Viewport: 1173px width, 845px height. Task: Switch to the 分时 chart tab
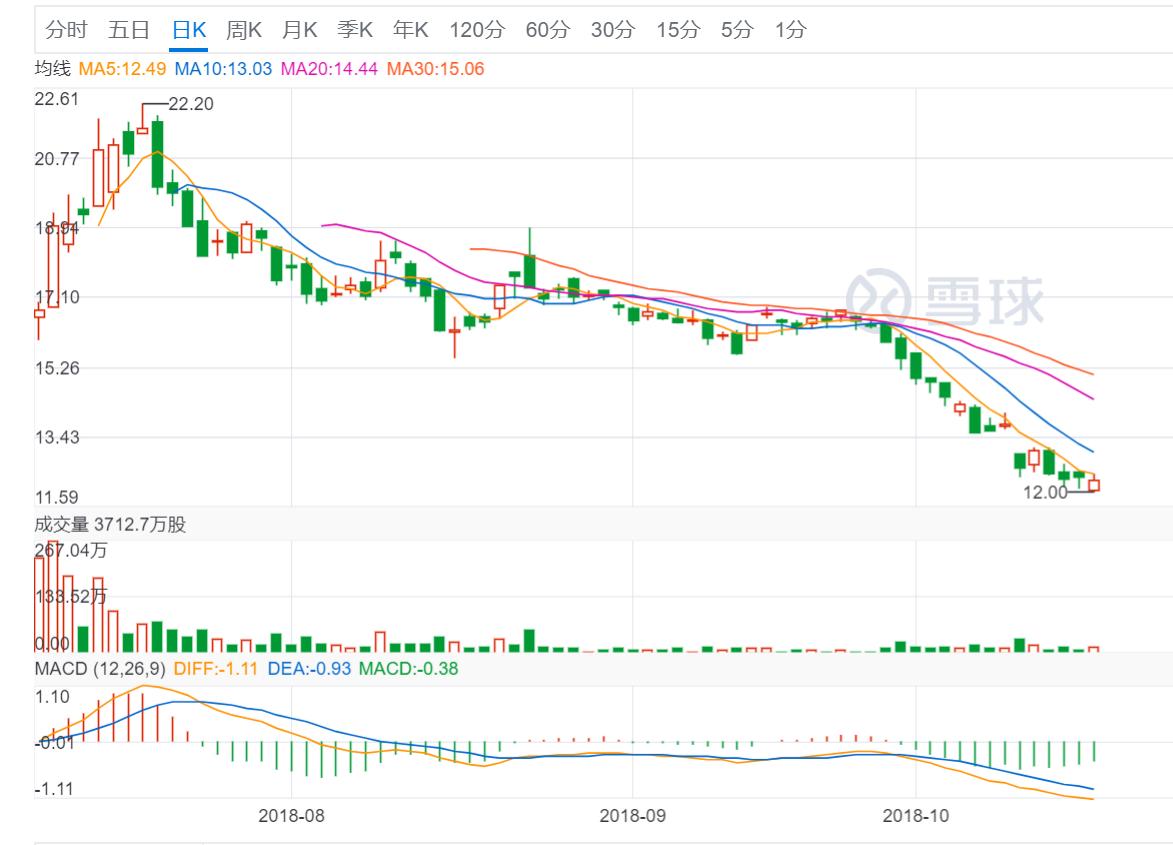66,30
